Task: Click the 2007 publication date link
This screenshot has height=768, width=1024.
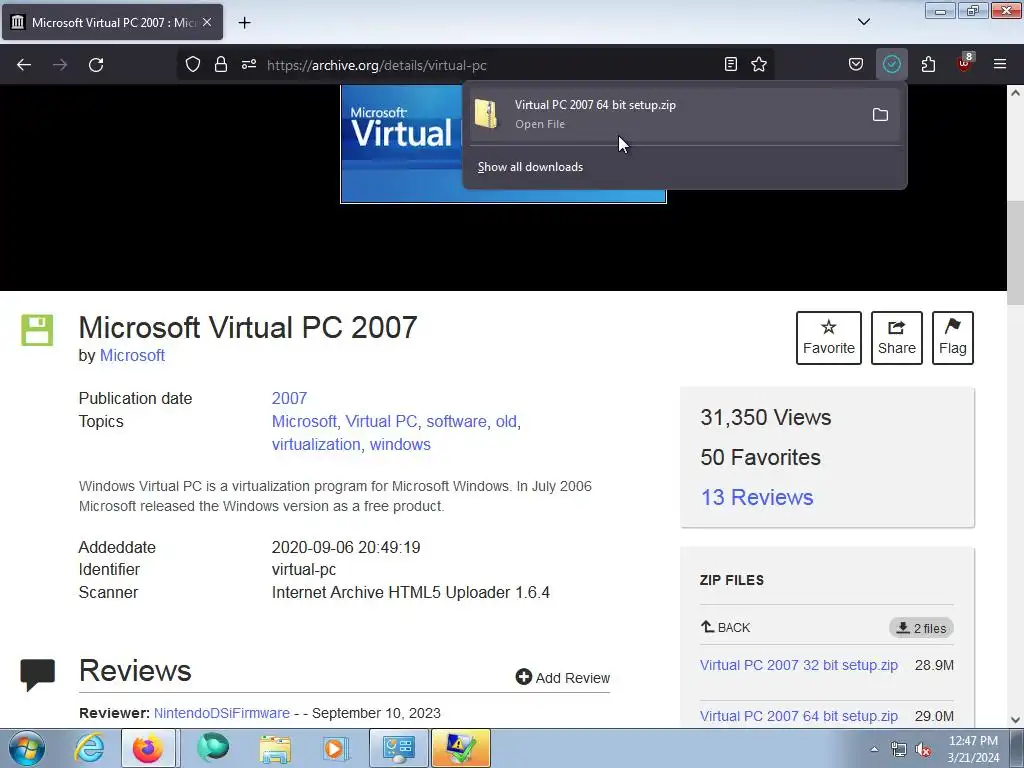Action: coord(289,398)
